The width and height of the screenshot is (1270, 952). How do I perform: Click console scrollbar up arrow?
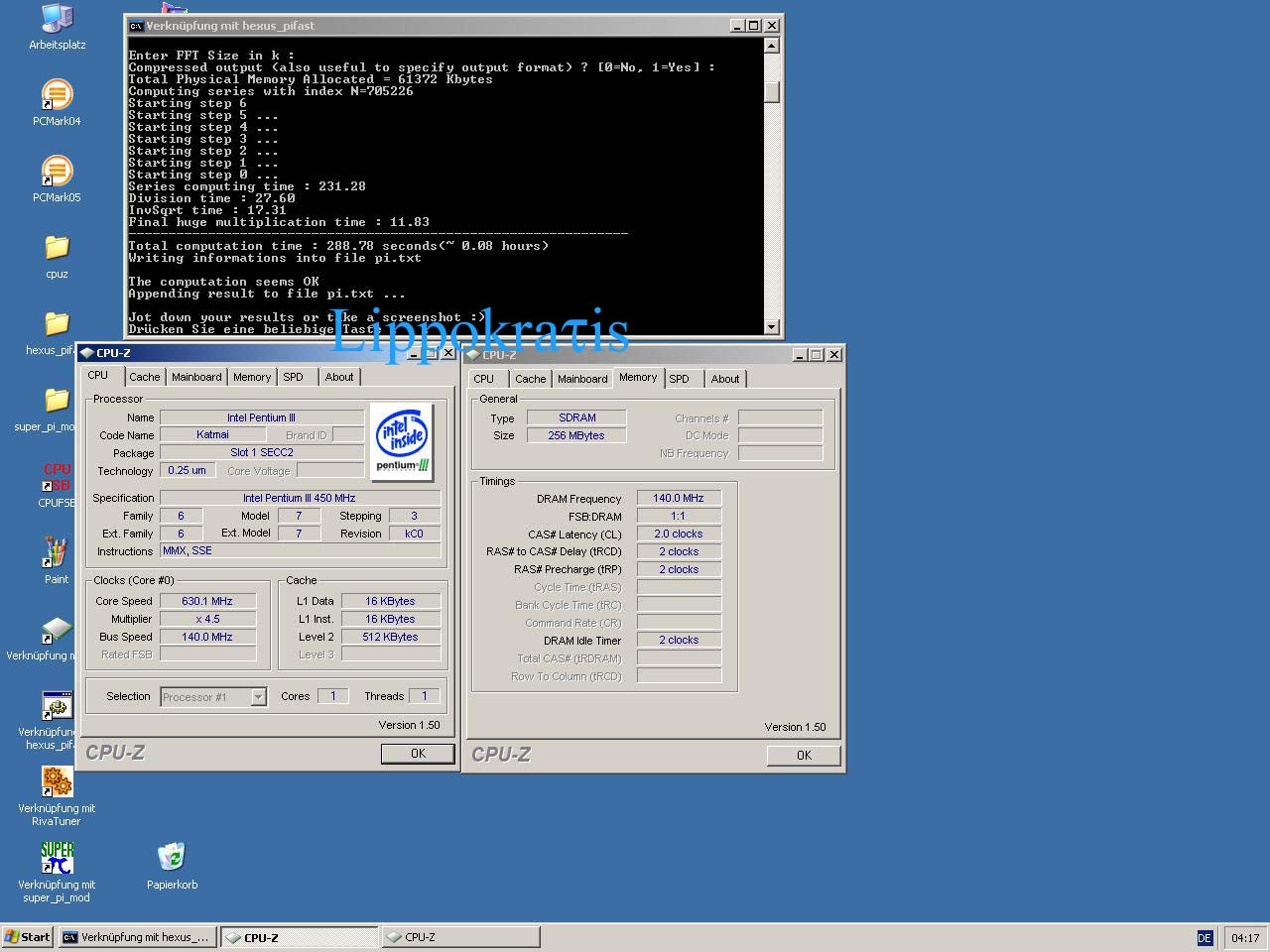click(772, 45)
